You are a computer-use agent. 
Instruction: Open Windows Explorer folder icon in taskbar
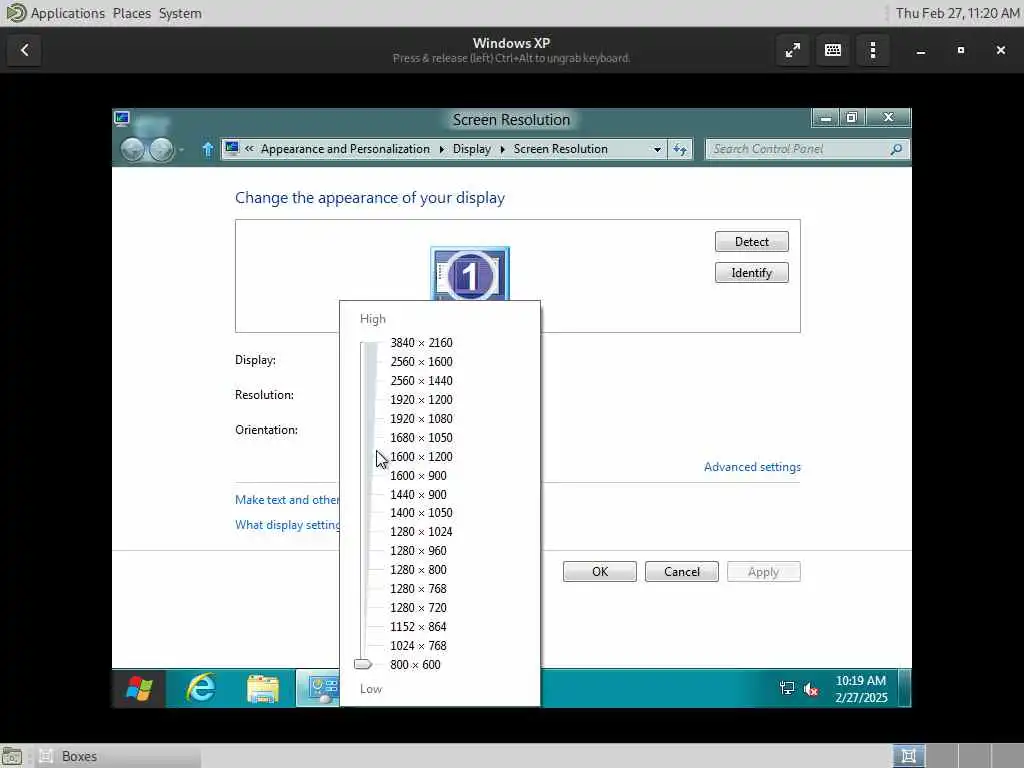pyautogui.click(x=263, y=689)
